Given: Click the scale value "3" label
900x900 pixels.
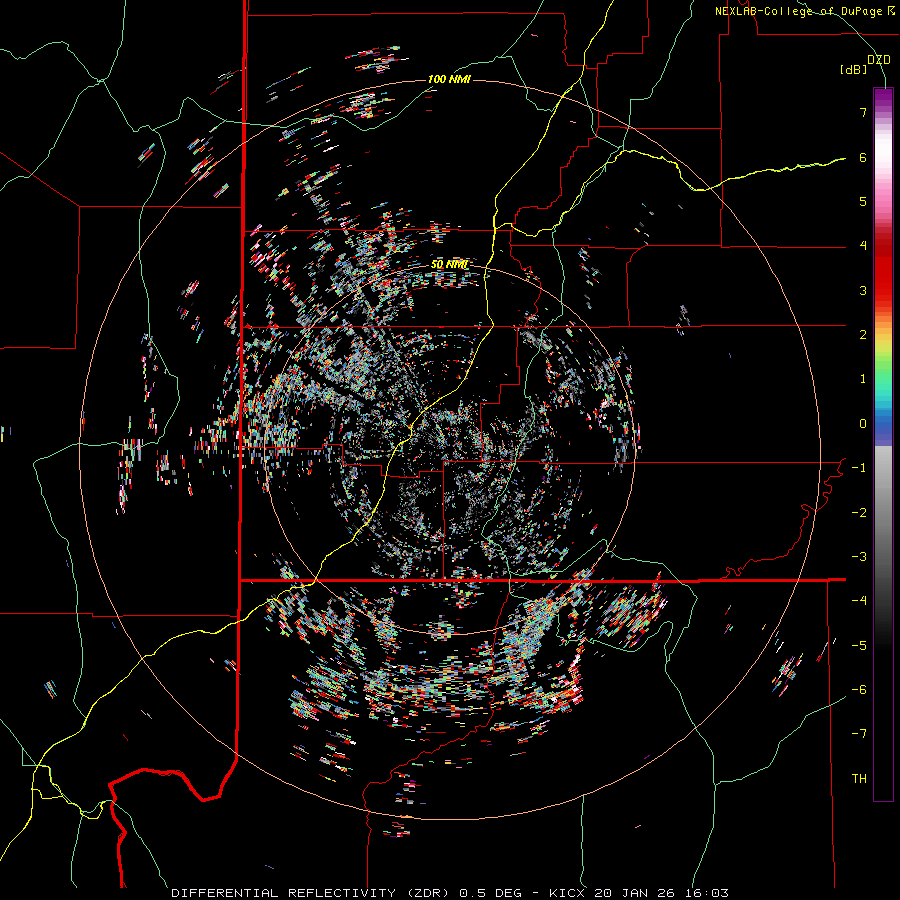Looking at the screenshot, I should [x=863, y=290].
